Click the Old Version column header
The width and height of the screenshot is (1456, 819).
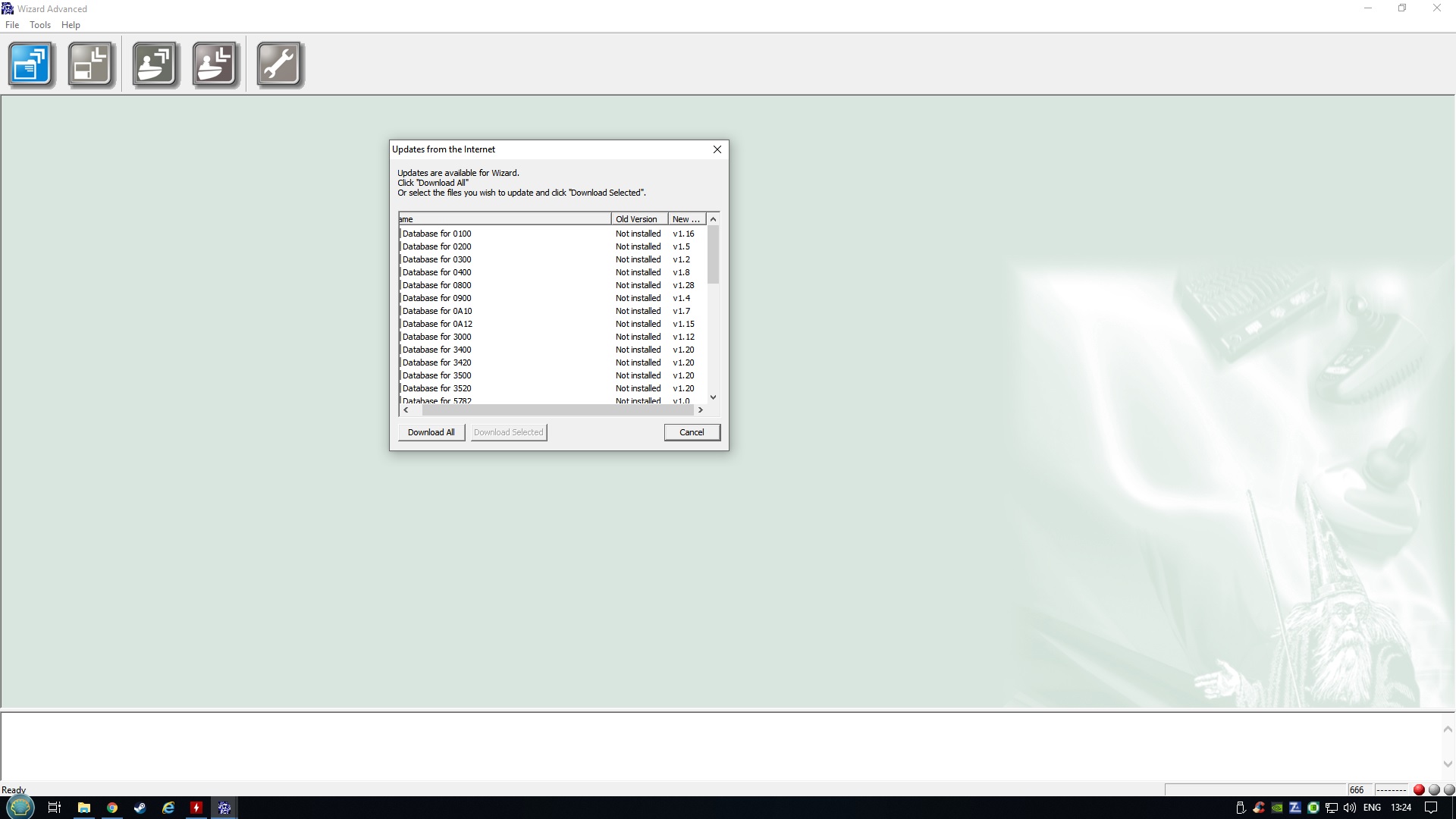[x=639, y=219]
